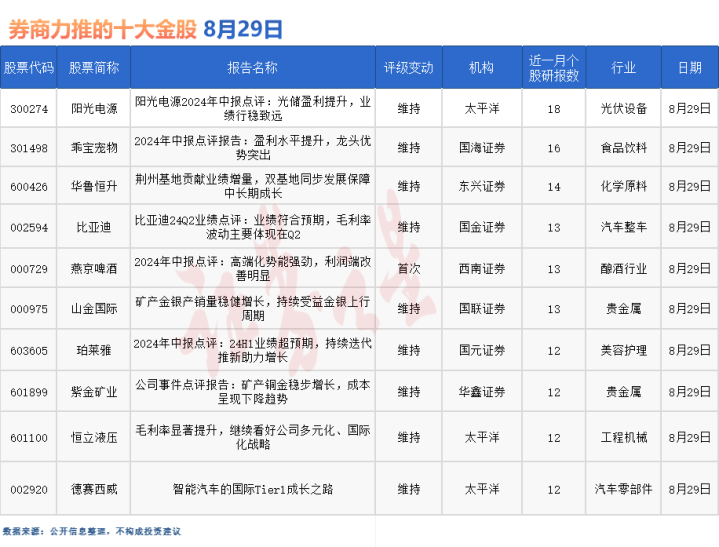This screenshot has height=547, width=719.
Task: Select stock code 601899
Action: tap(29, 392)
